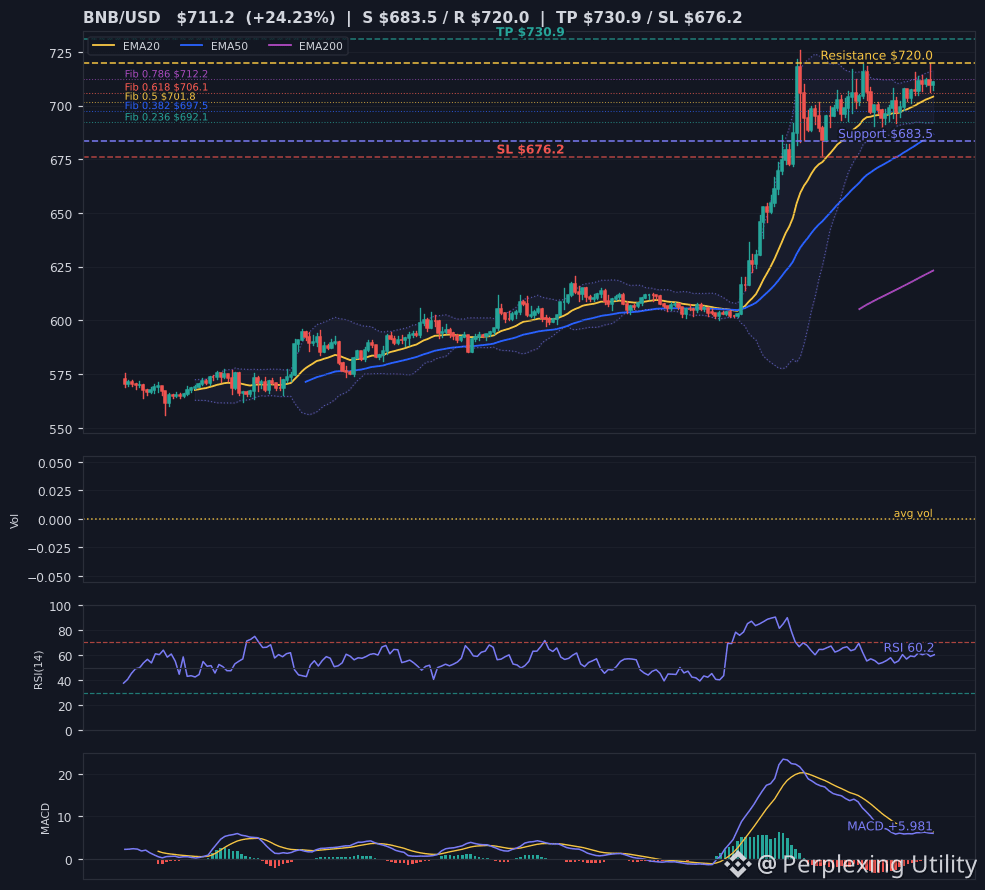Click the avg vol label
985x890 pixels.
pos(913,513)
